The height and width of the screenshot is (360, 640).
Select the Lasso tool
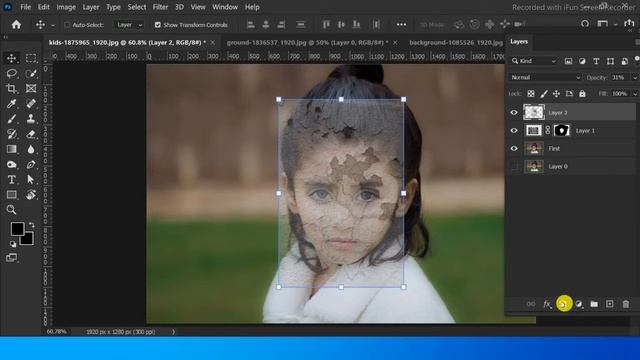click(x=11, y=73)
